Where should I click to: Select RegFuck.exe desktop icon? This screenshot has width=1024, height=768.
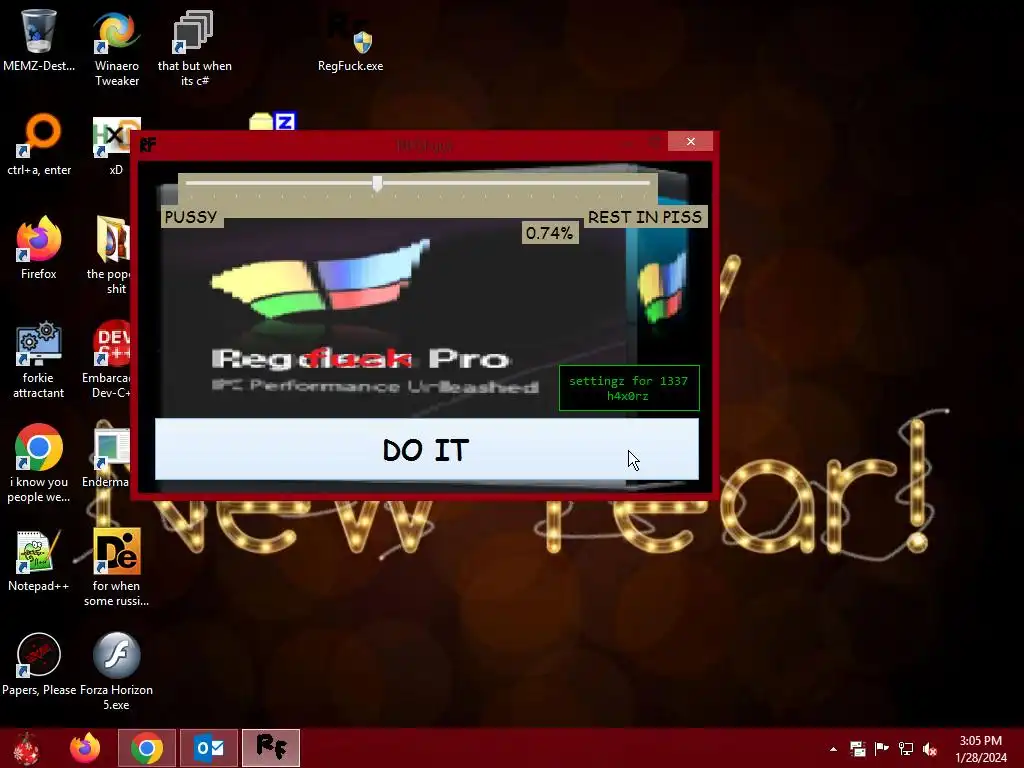350,42
